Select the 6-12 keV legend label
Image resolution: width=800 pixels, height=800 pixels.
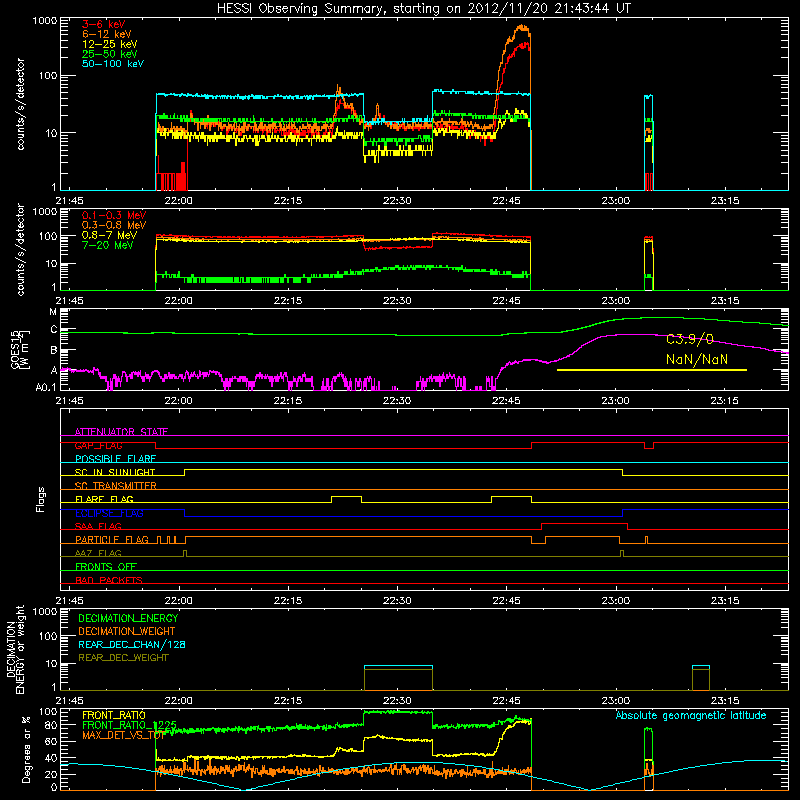click(107, 34)
